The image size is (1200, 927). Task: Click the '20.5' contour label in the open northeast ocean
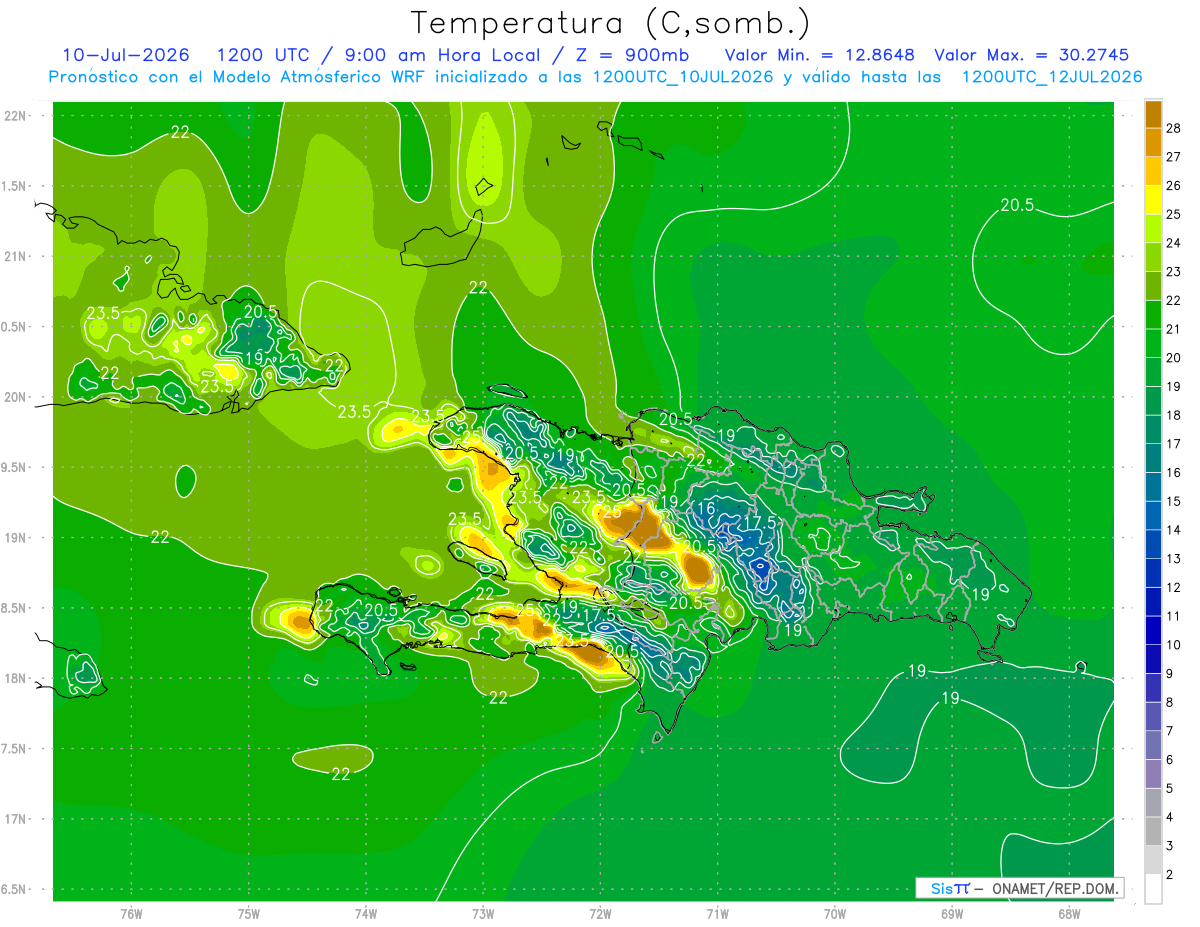coord(1017,206)
